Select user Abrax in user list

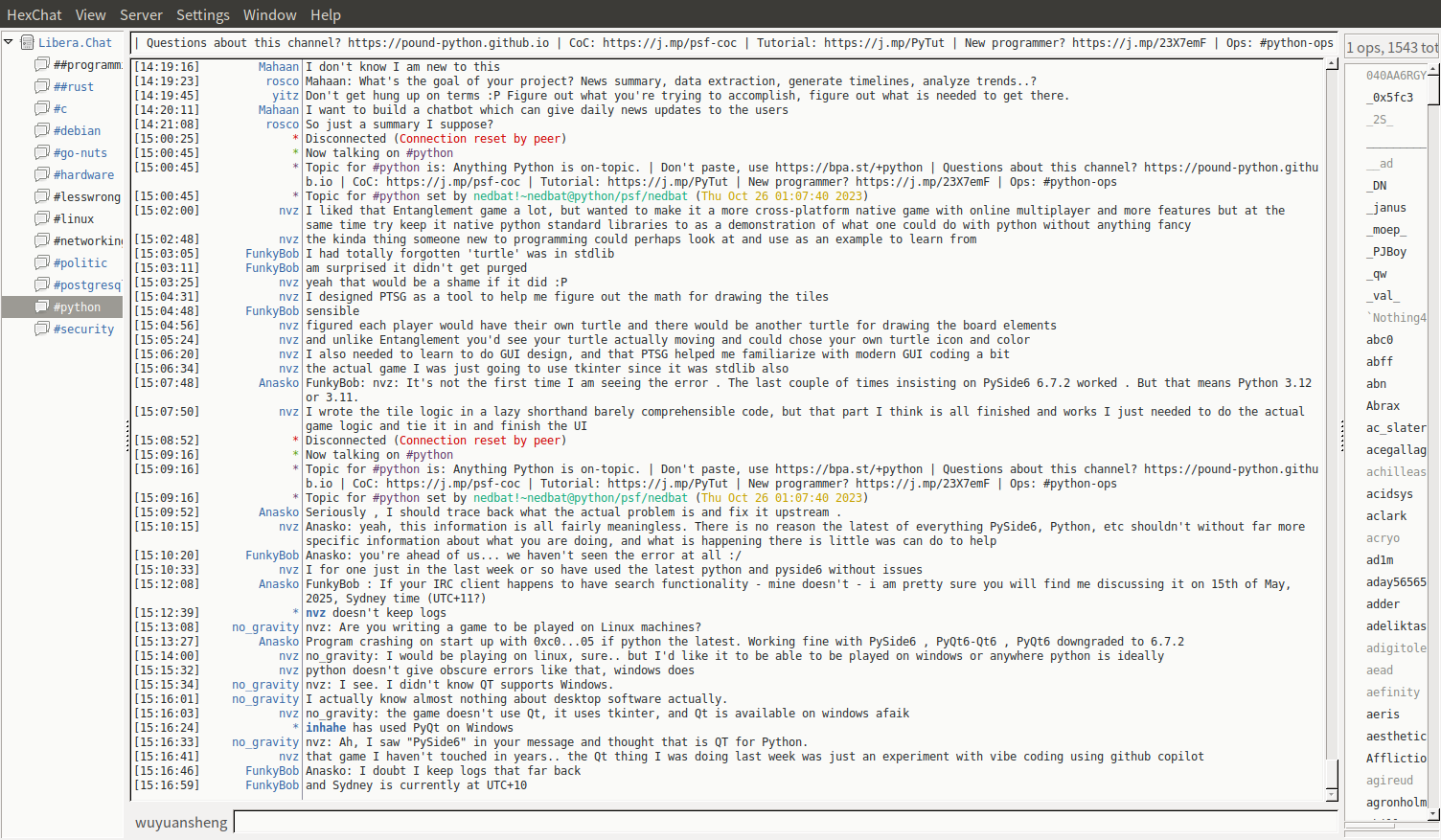click(x=1383, y=406)
